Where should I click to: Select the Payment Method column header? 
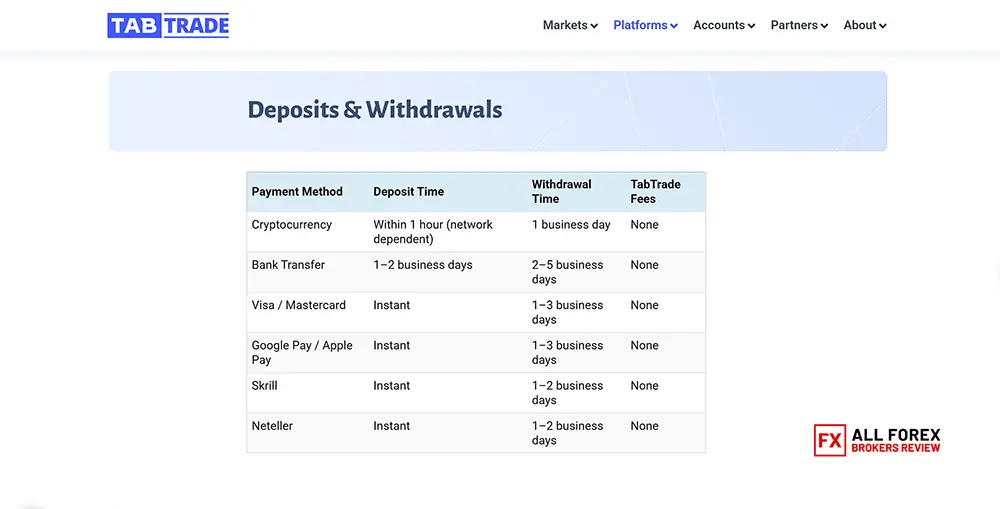click(297, 191)
